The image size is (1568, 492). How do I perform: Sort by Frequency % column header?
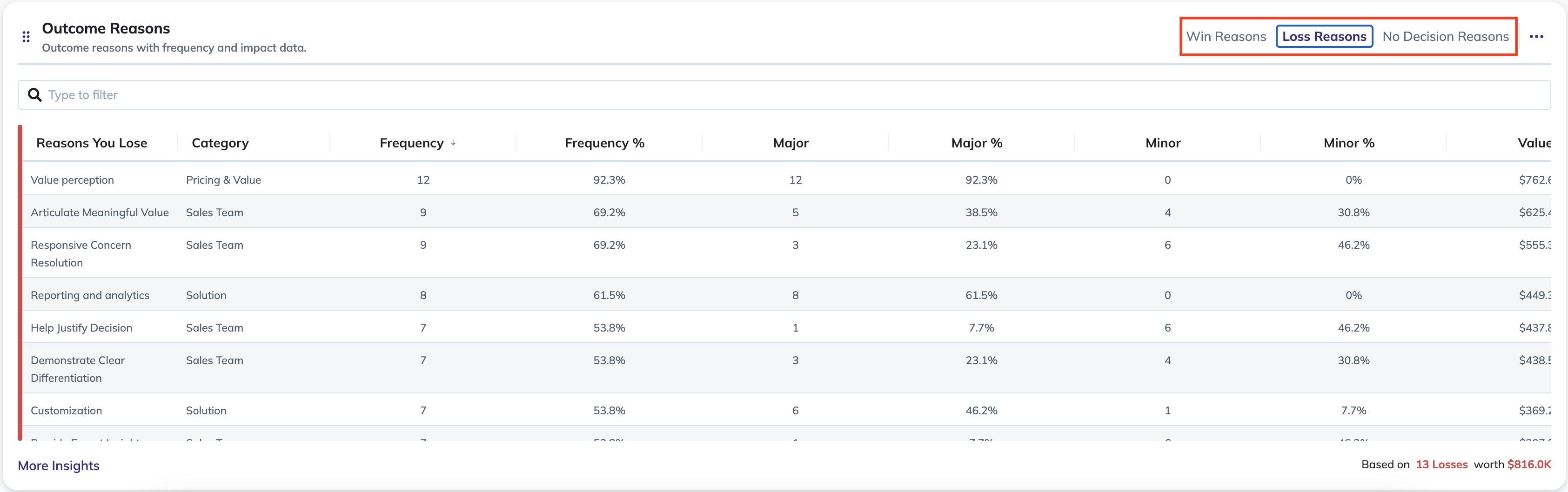[604, 143]
